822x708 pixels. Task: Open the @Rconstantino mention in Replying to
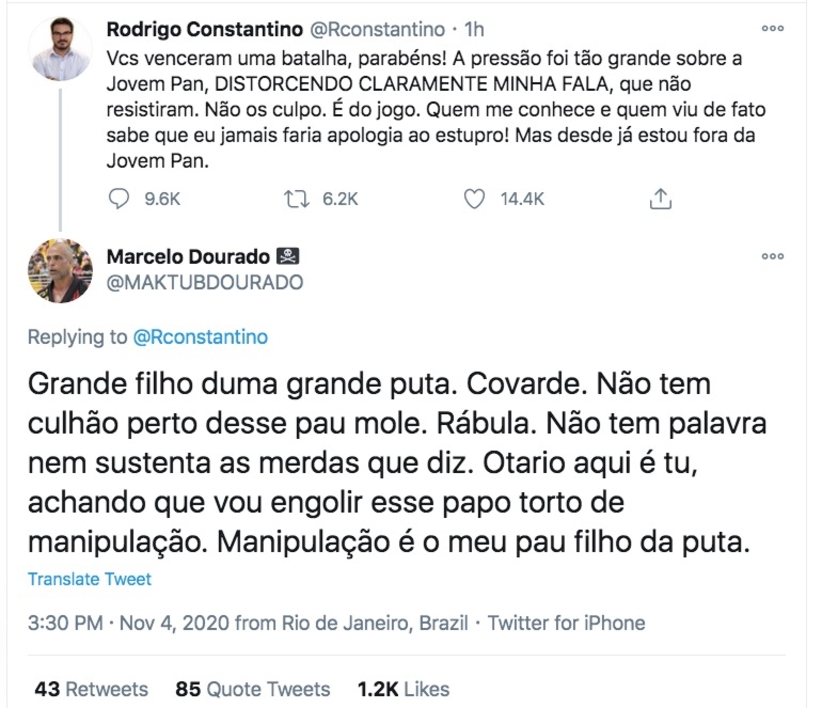[x=200, y=337]
